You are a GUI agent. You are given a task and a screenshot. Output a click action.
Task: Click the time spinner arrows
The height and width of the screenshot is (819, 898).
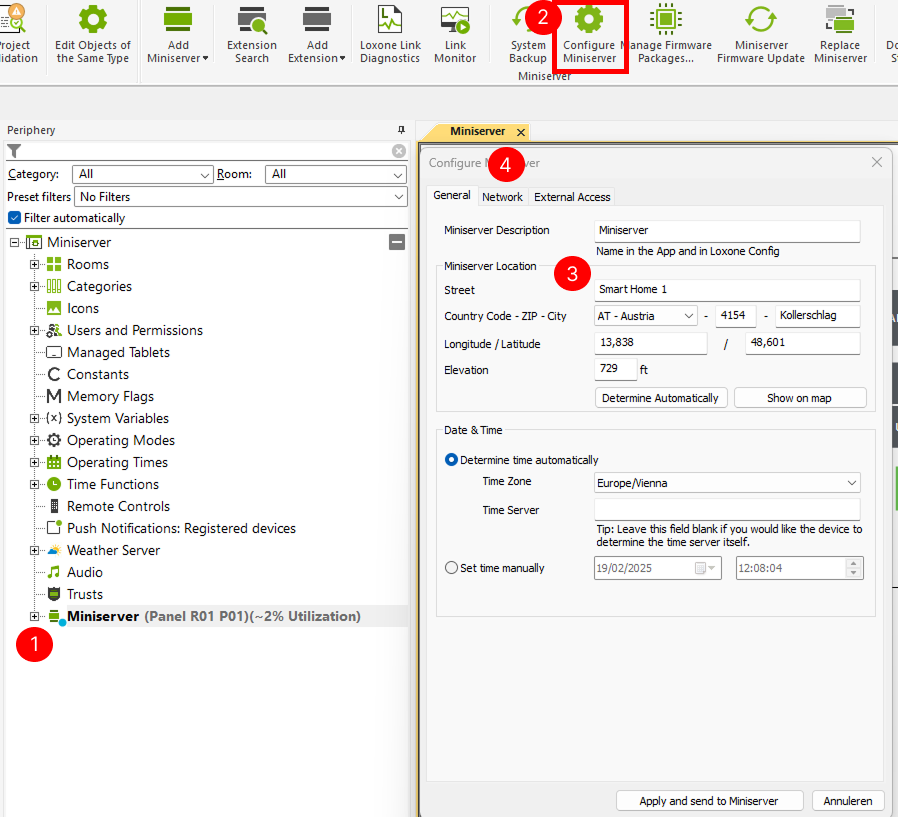point(852,568)
